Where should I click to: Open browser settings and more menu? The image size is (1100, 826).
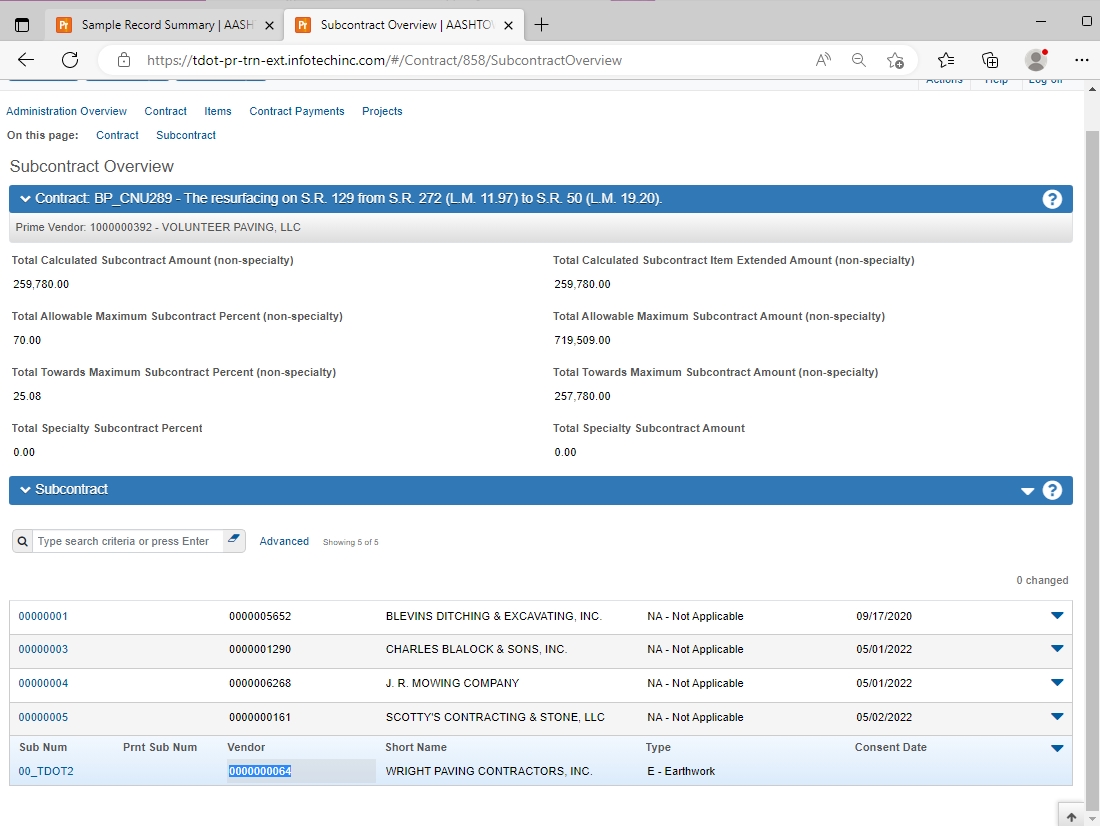point(1082,60)
